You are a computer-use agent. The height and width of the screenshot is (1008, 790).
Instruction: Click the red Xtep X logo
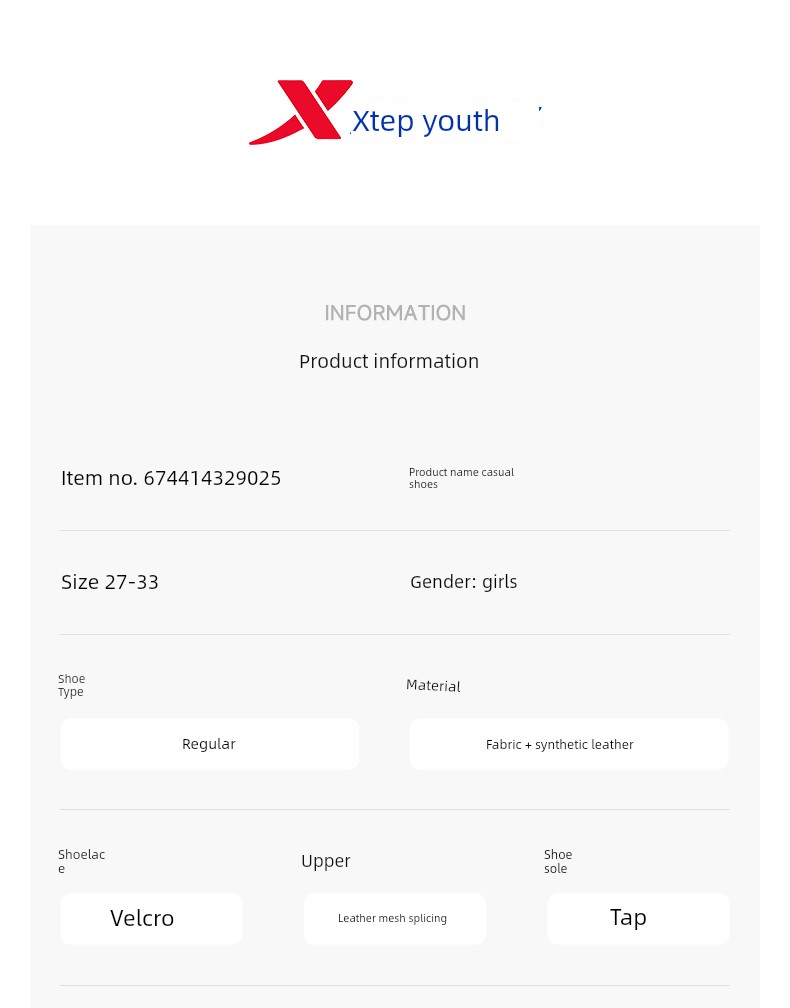301,112
